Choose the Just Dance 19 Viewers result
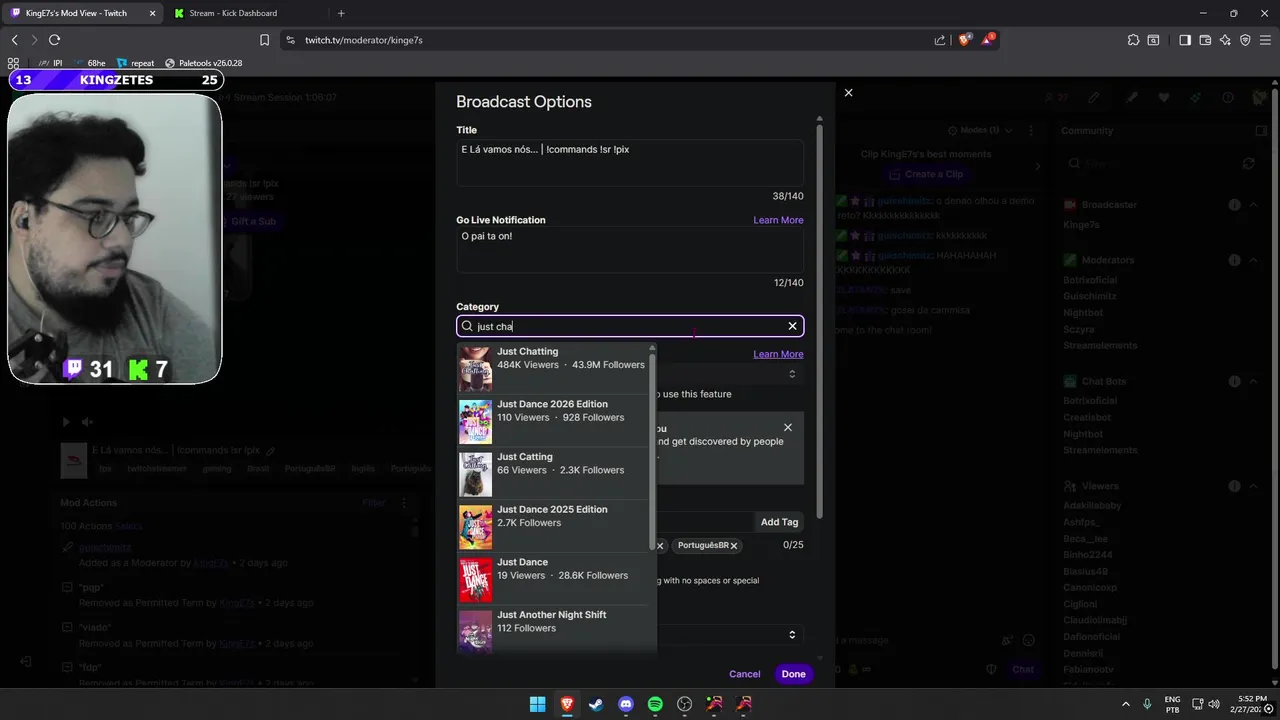This screenshot has width=1280, height=720. [553, 579]
